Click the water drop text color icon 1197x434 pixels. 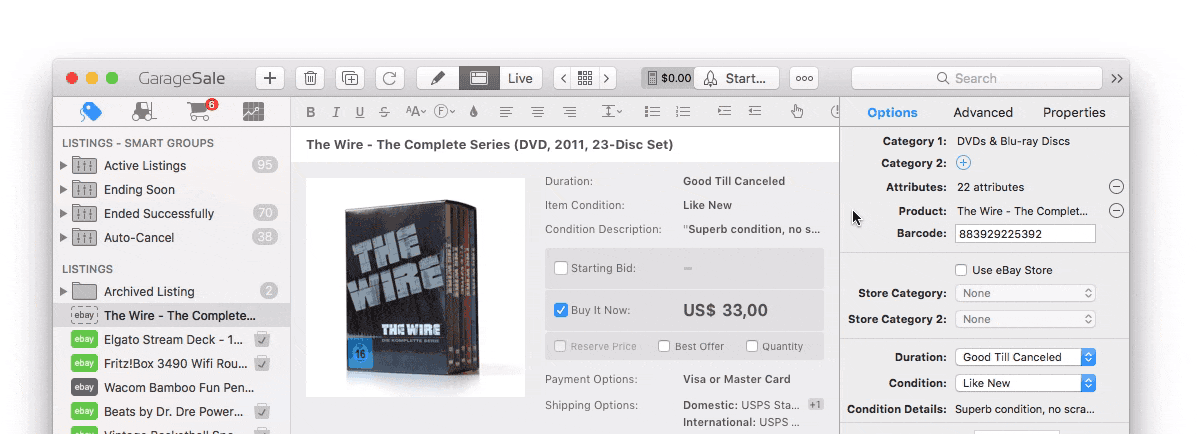473,112
